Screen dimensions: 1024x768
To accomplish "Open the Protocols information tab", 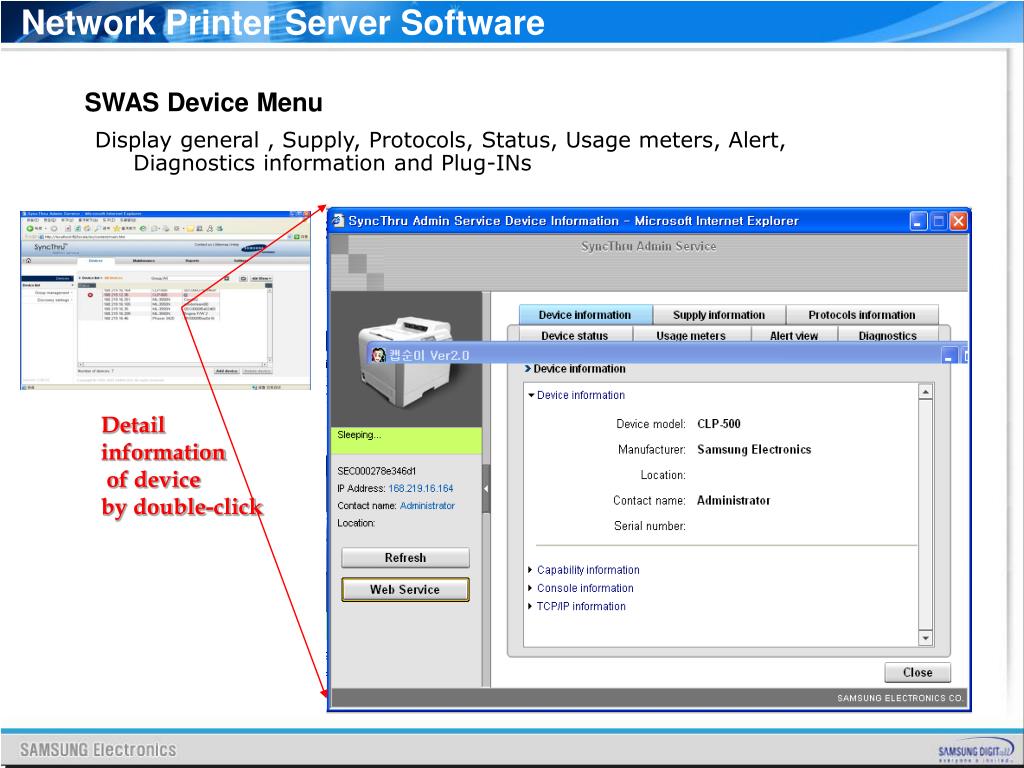I will (x=862, y=315).
